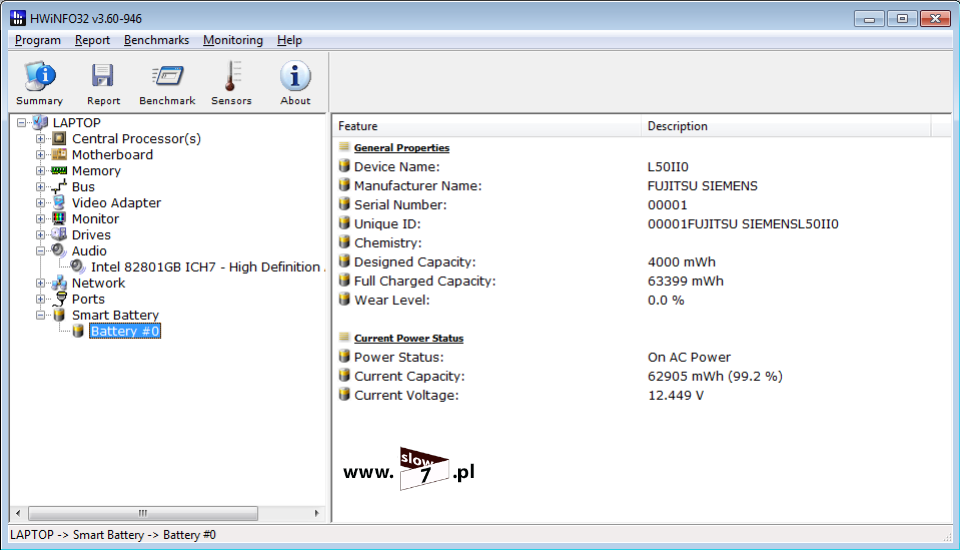
Task: Collapse the Audio node
Action: pos(40,251)
